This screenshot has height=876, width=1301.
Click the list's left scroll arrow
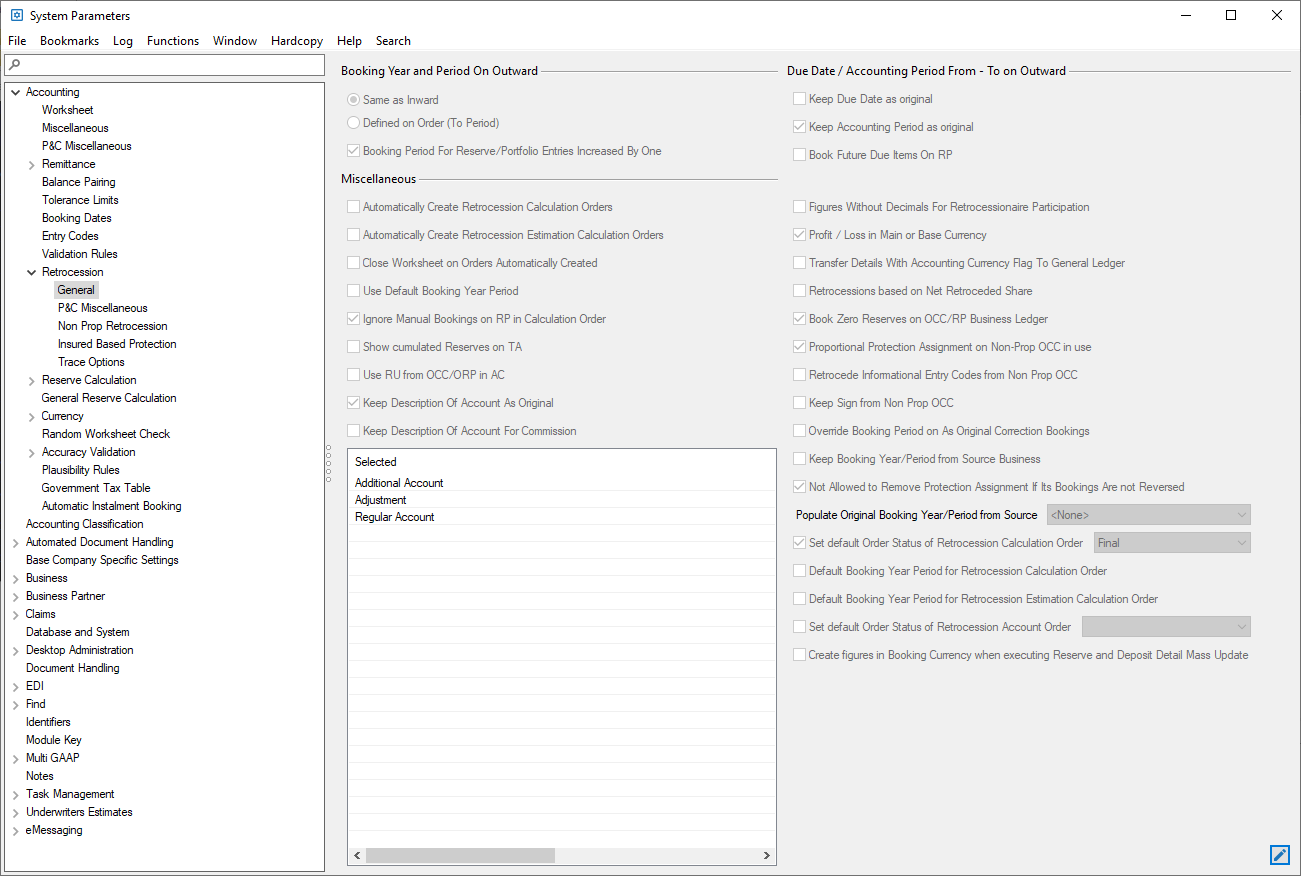pos(357,856)
